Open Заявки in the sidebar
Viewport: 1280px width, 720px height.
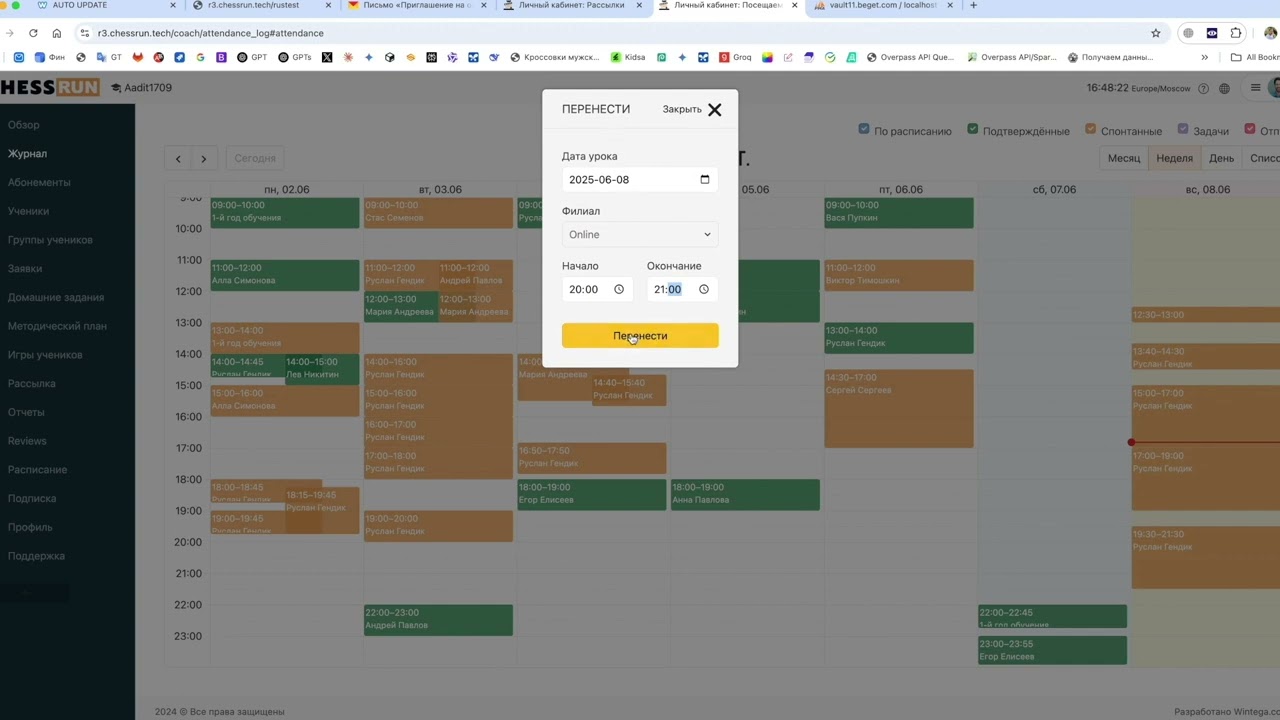click(25, 269)
